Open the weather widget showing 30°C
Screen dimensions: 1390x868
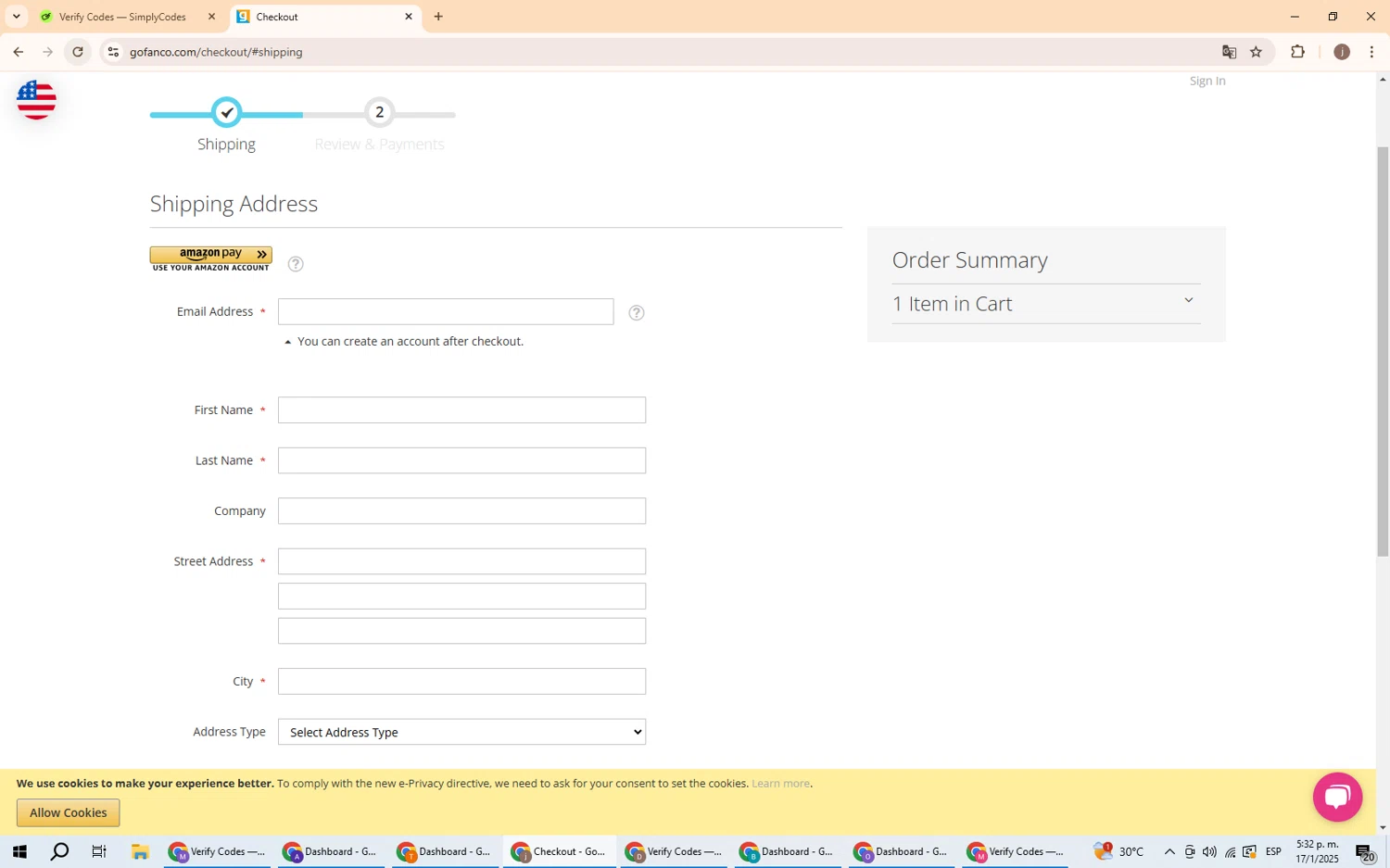[1118, 852]
